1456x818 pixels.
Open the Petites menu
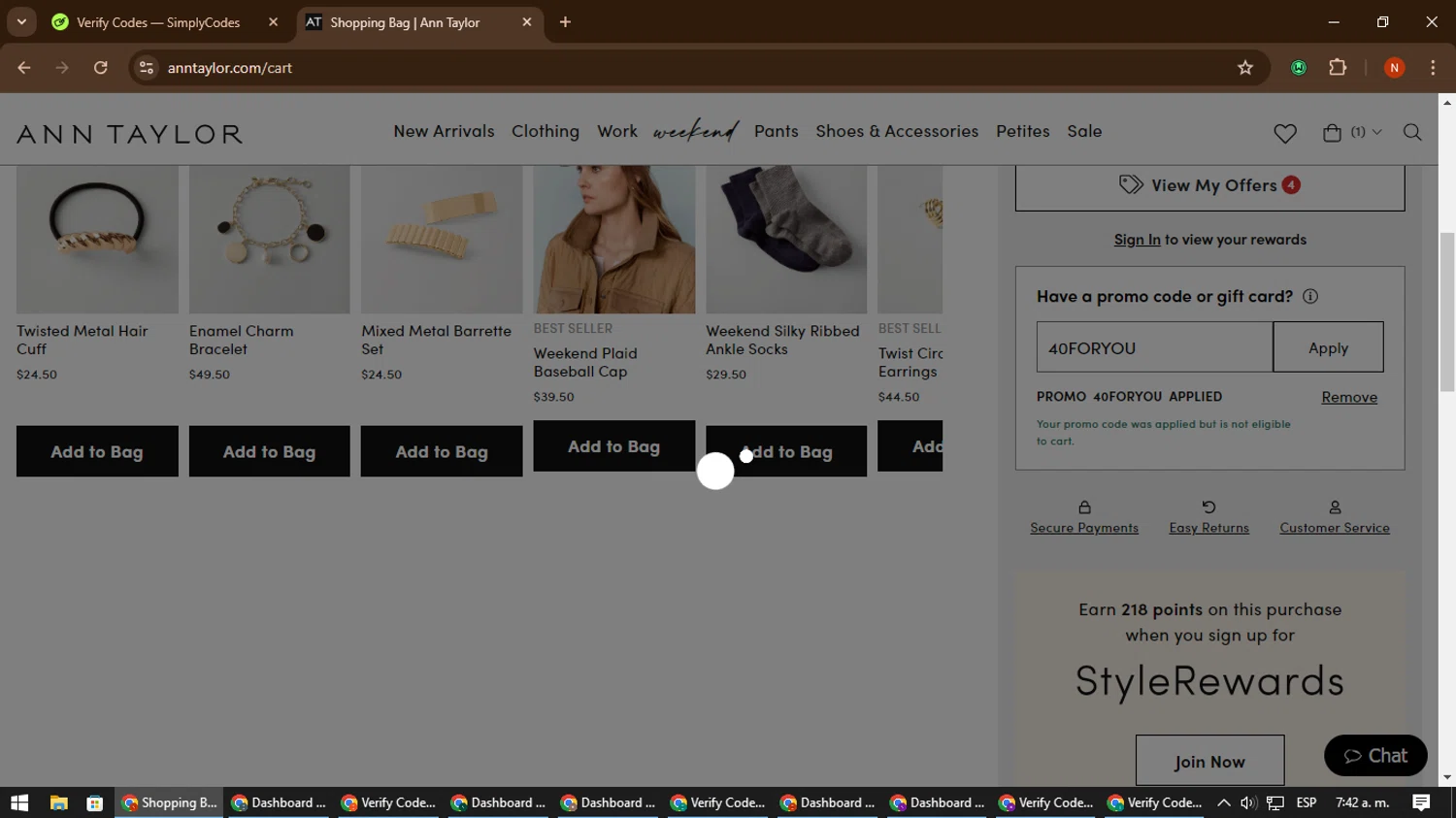1023,131
